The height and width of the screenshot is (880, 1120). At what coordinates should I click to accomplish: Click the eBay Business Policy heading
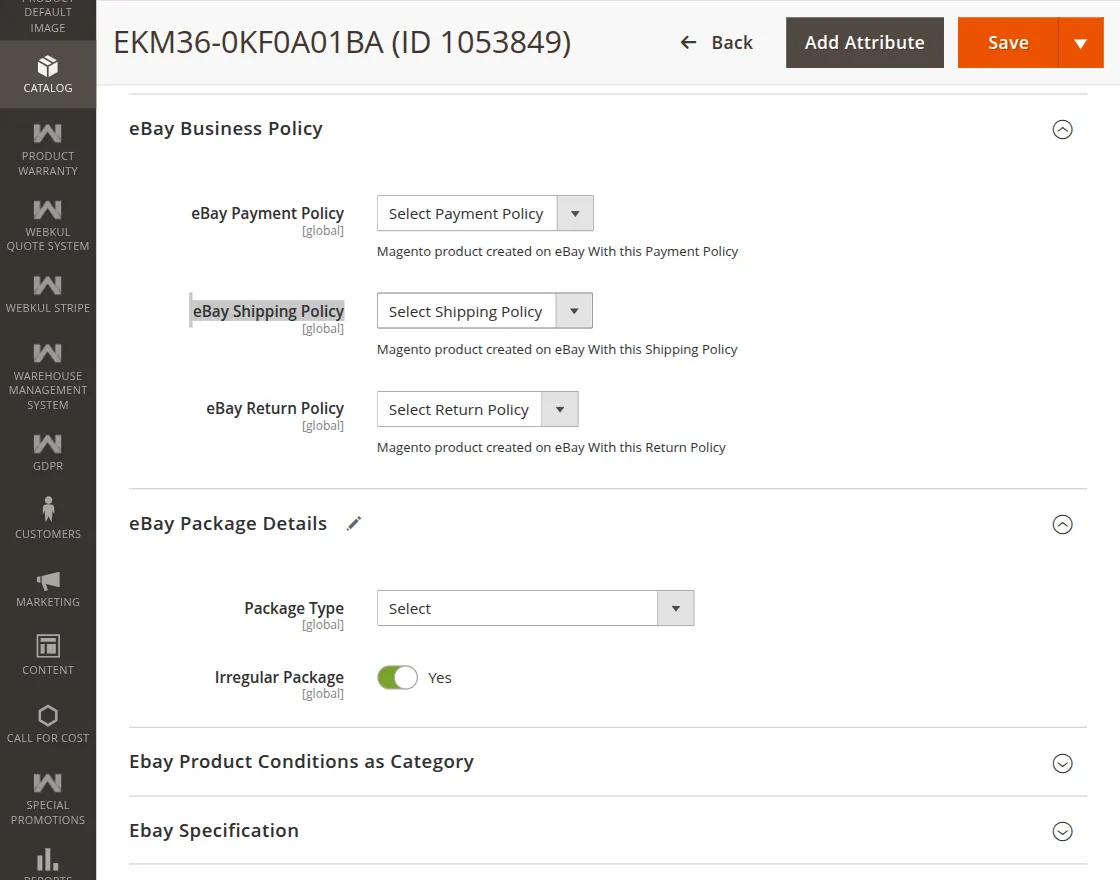[x=226, y=129]
